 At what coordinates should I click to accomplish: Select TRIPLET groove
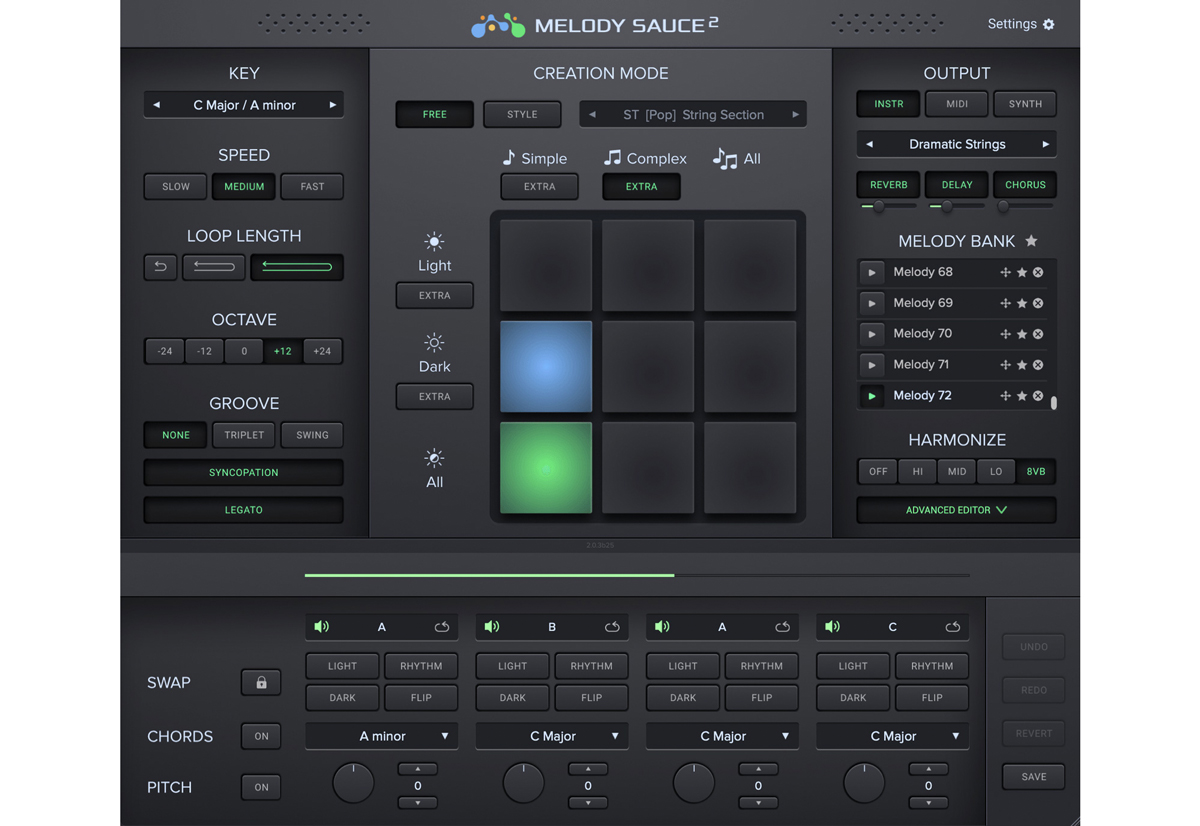coord(244,435)
